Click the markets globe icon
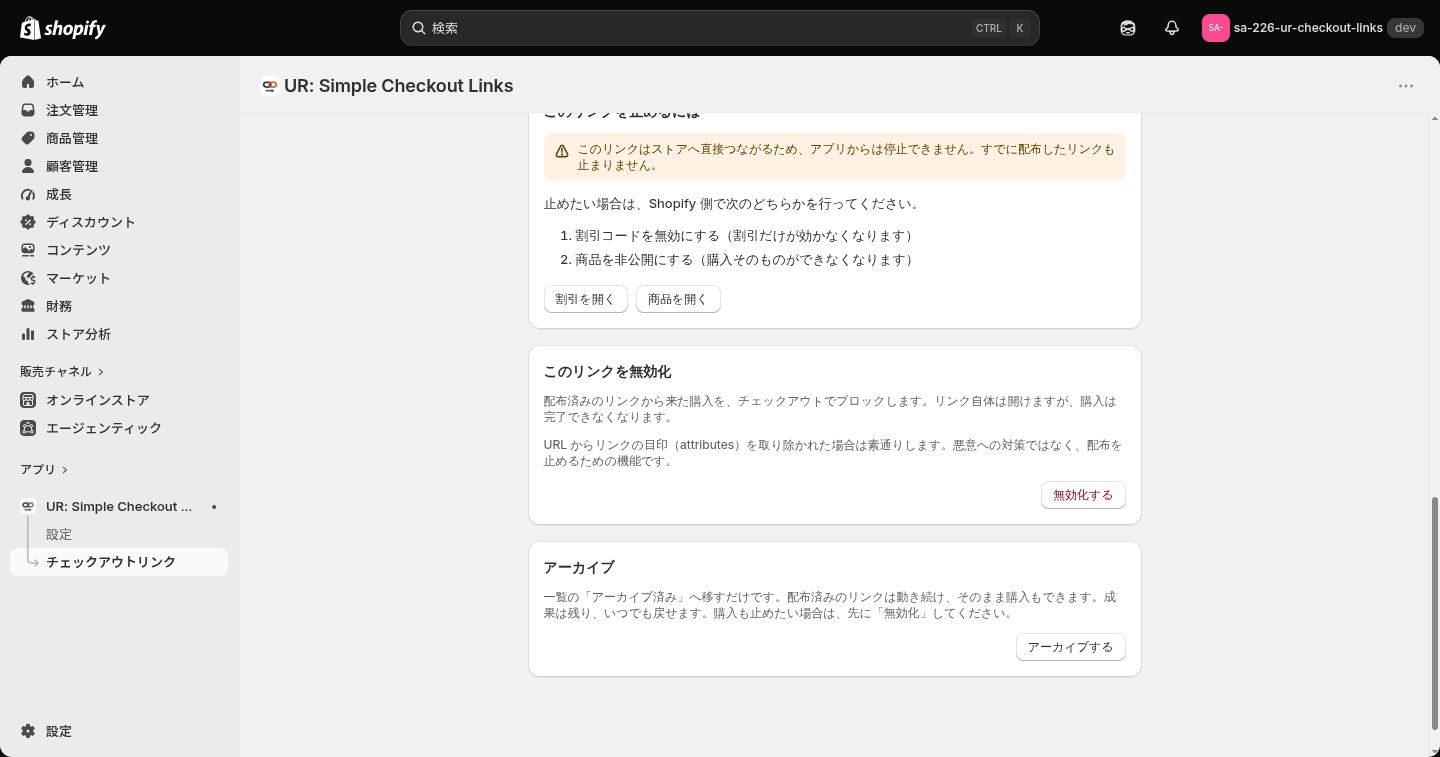 point(28,278)
